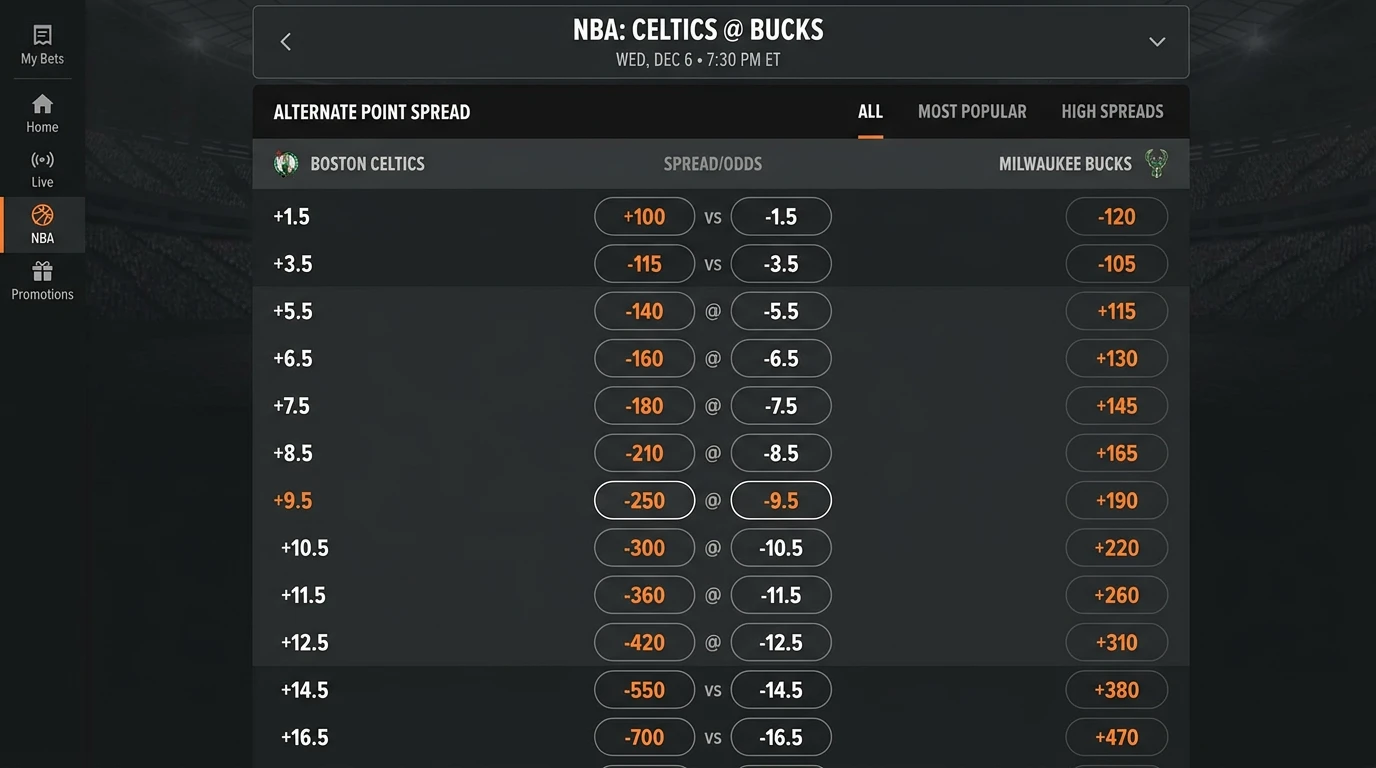Click the +5.5 Celtics row label
The image size is (1376, 768).
[x=293, y=311]
